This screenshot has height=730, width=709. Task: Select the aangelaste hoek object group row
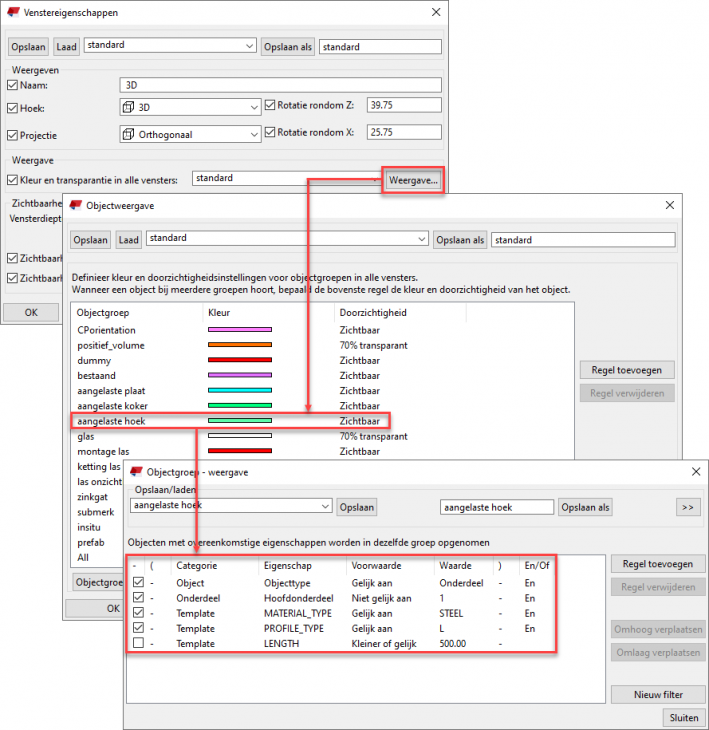pos(230,421)
